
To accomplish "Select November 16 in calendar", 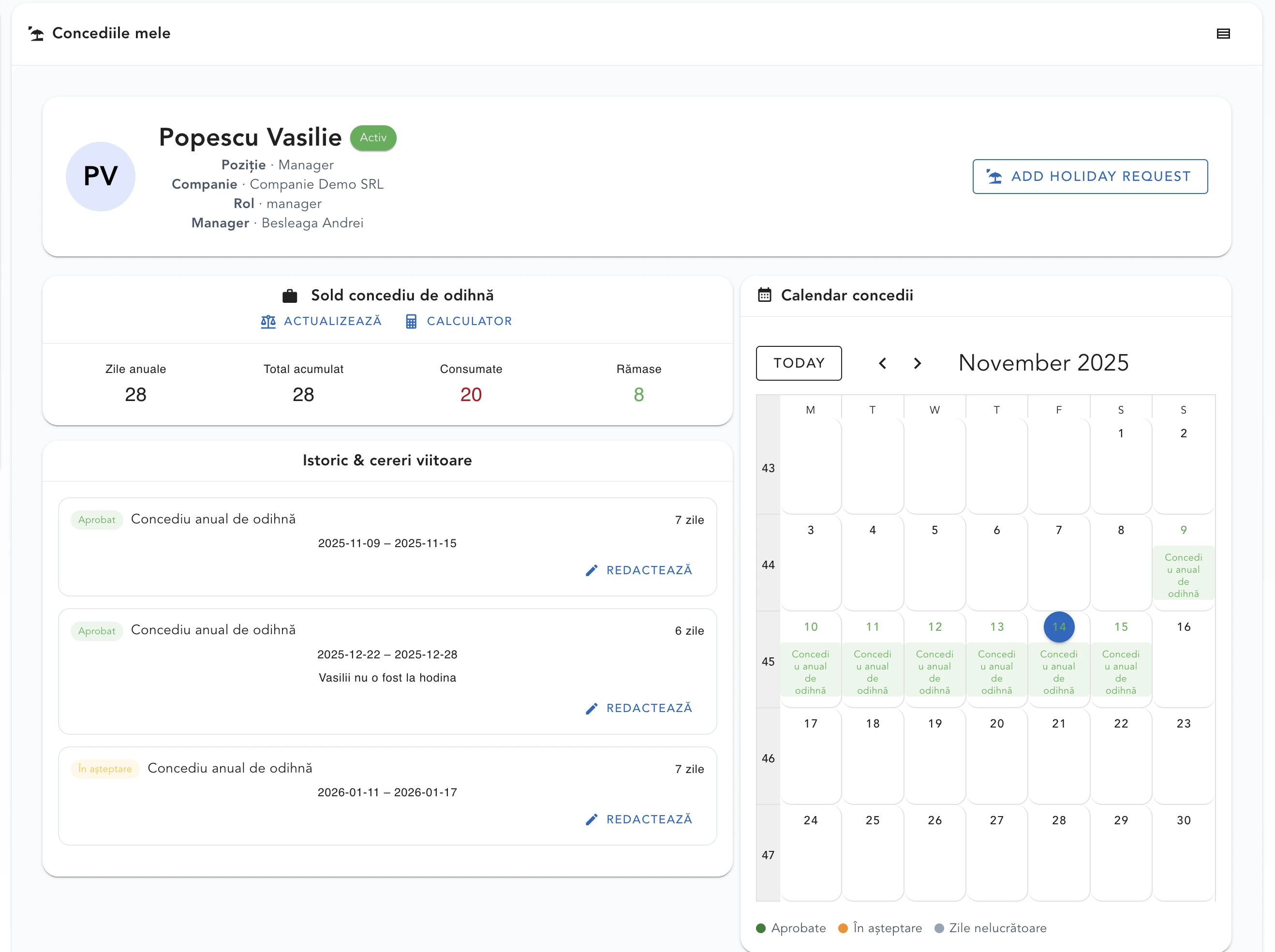I will coord(1184,627).
